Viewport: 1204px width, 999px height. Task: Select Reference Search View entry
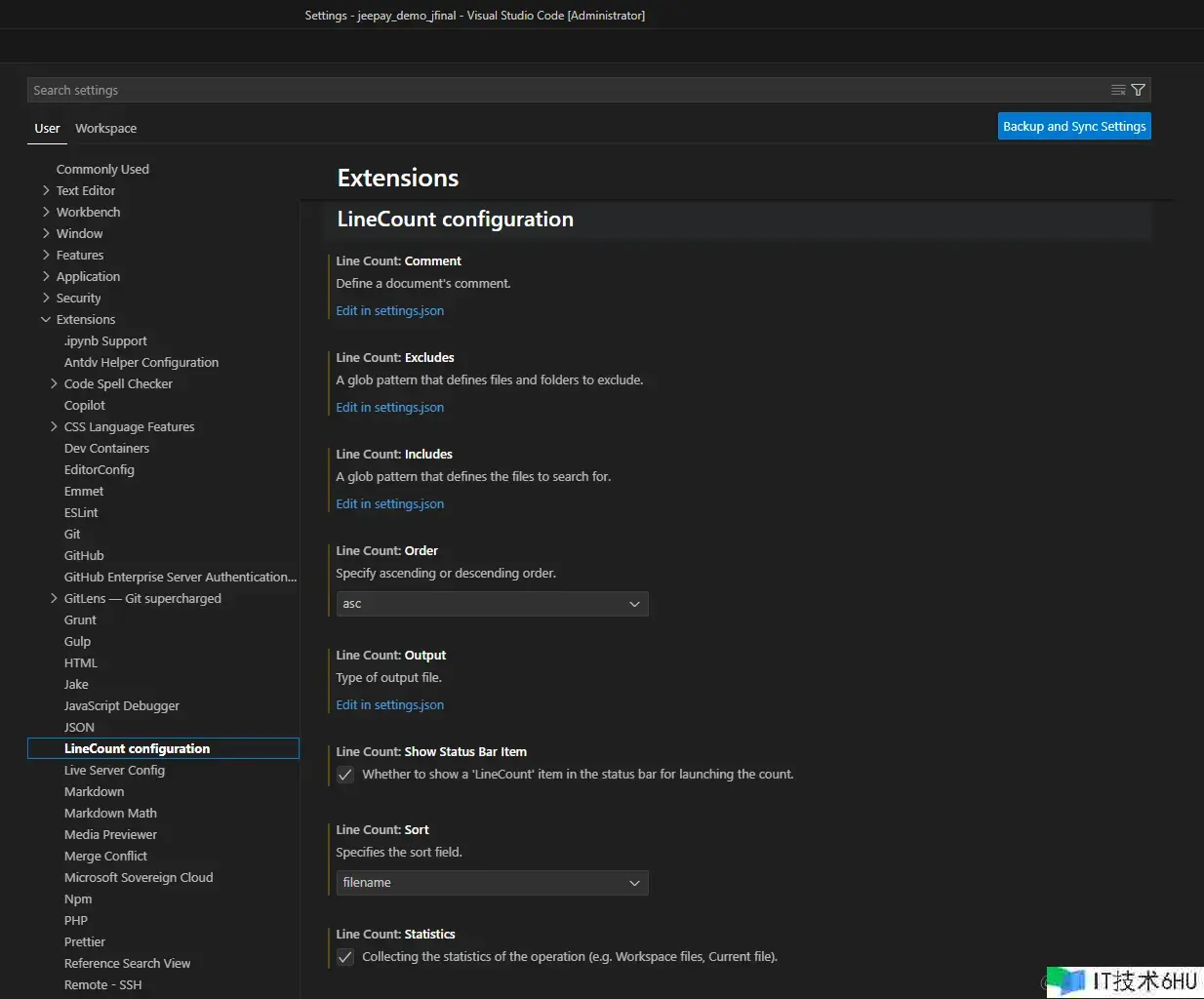click(127, 963)
